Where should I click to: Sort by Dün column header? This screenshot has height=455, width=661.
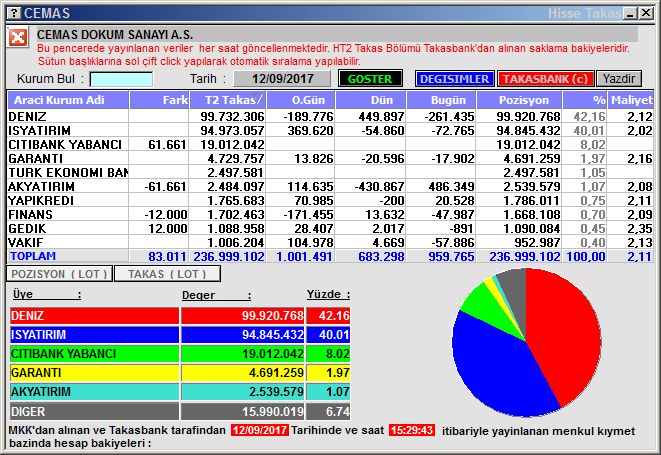[371, 100]
